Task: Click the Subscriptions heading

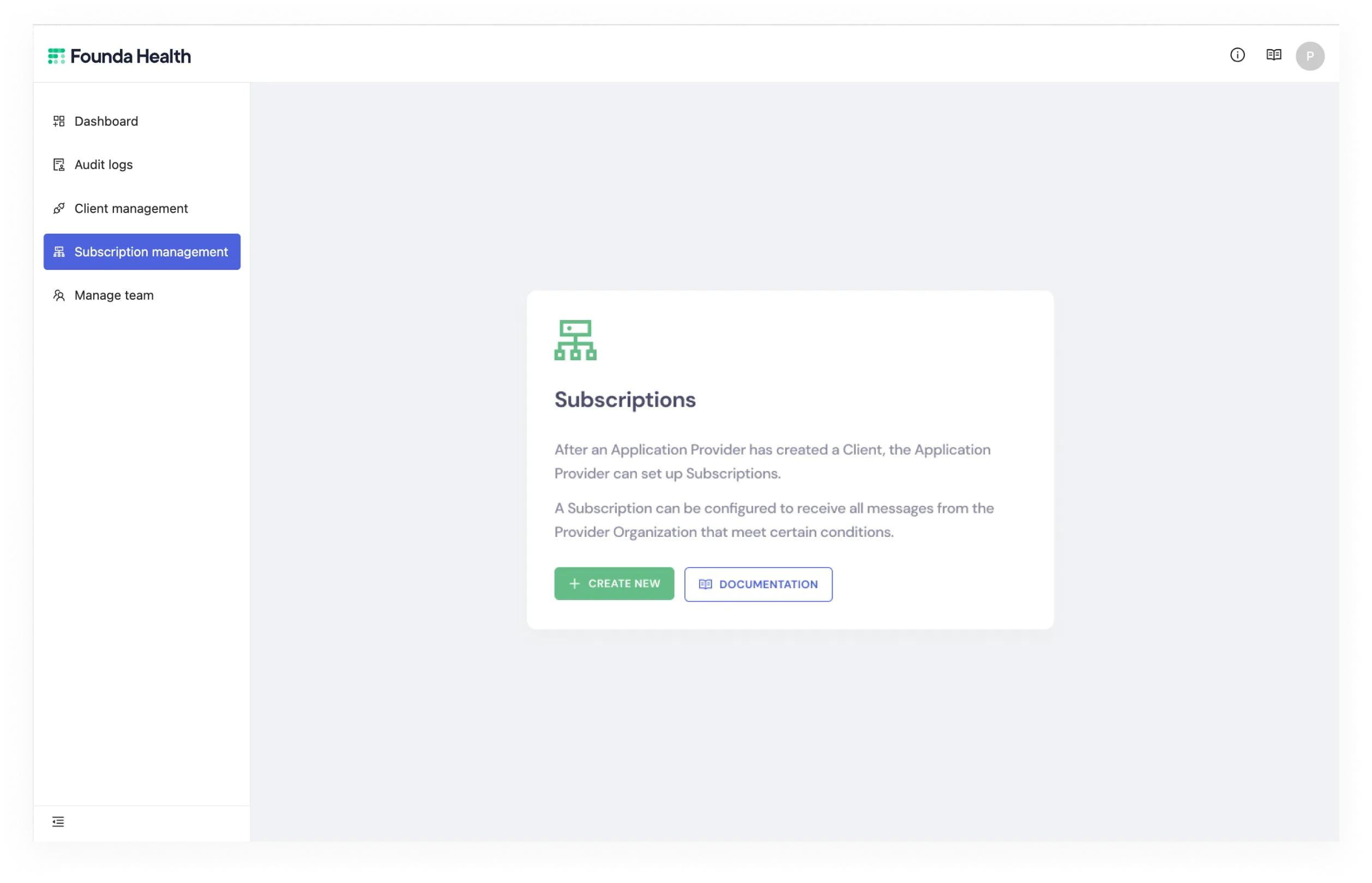Action: 624,400
